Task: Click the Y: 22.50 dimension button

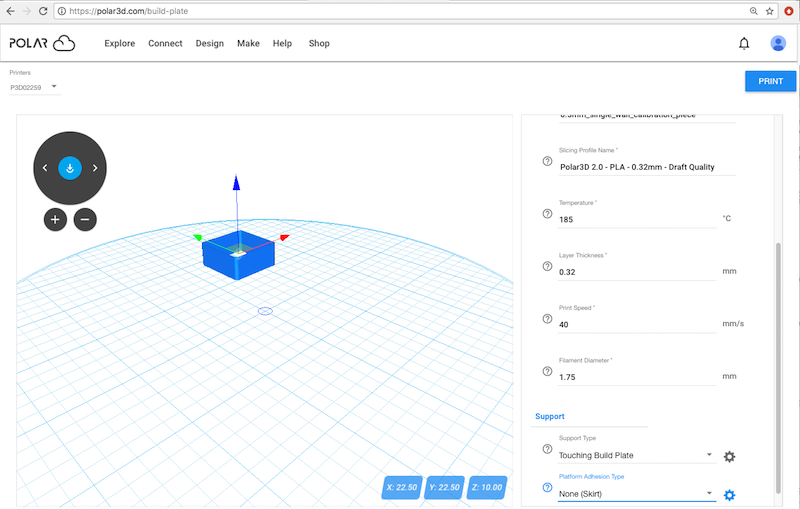Action: coord(444,488)
